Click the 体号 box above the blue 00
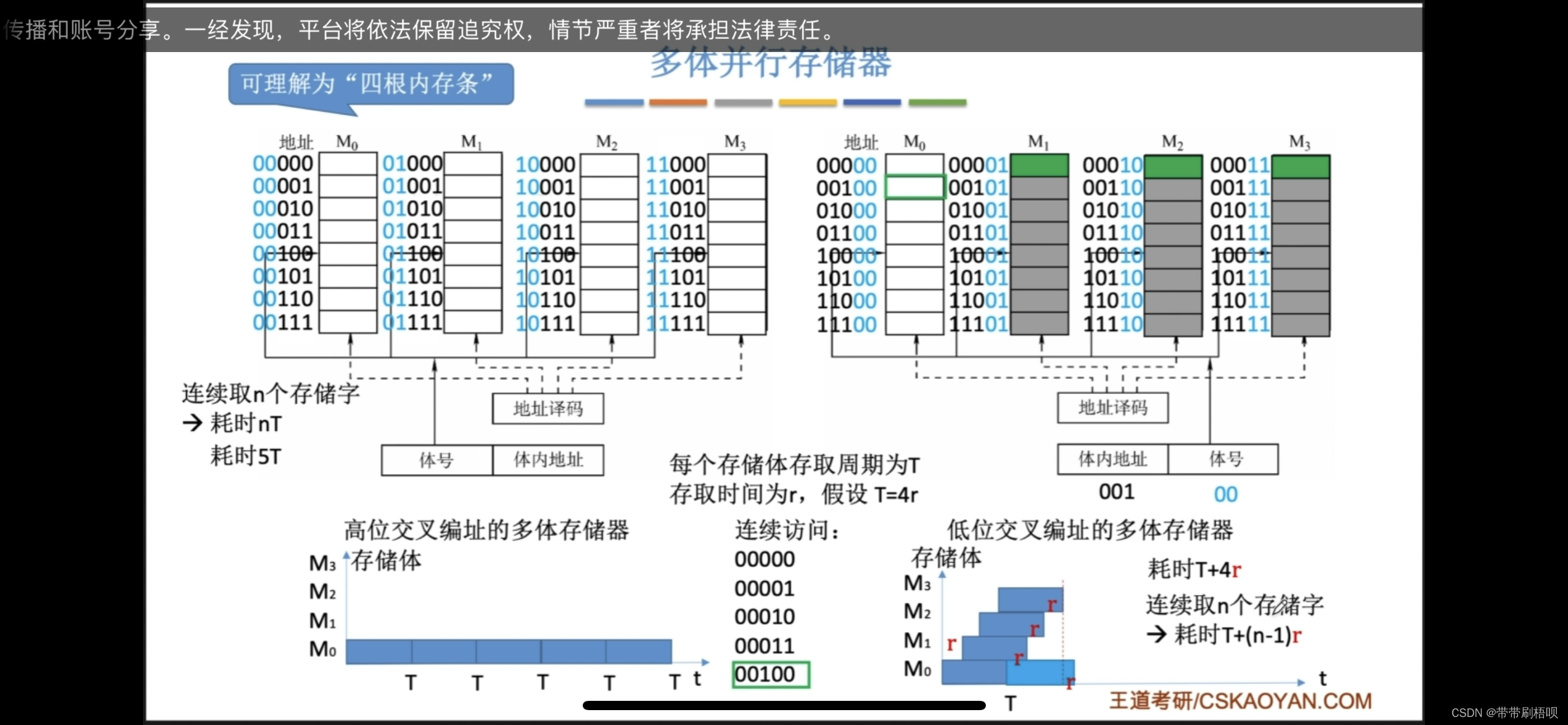Image resolution: width=1568 pixels, height=725 pixels. click(x=1224, y=459)
